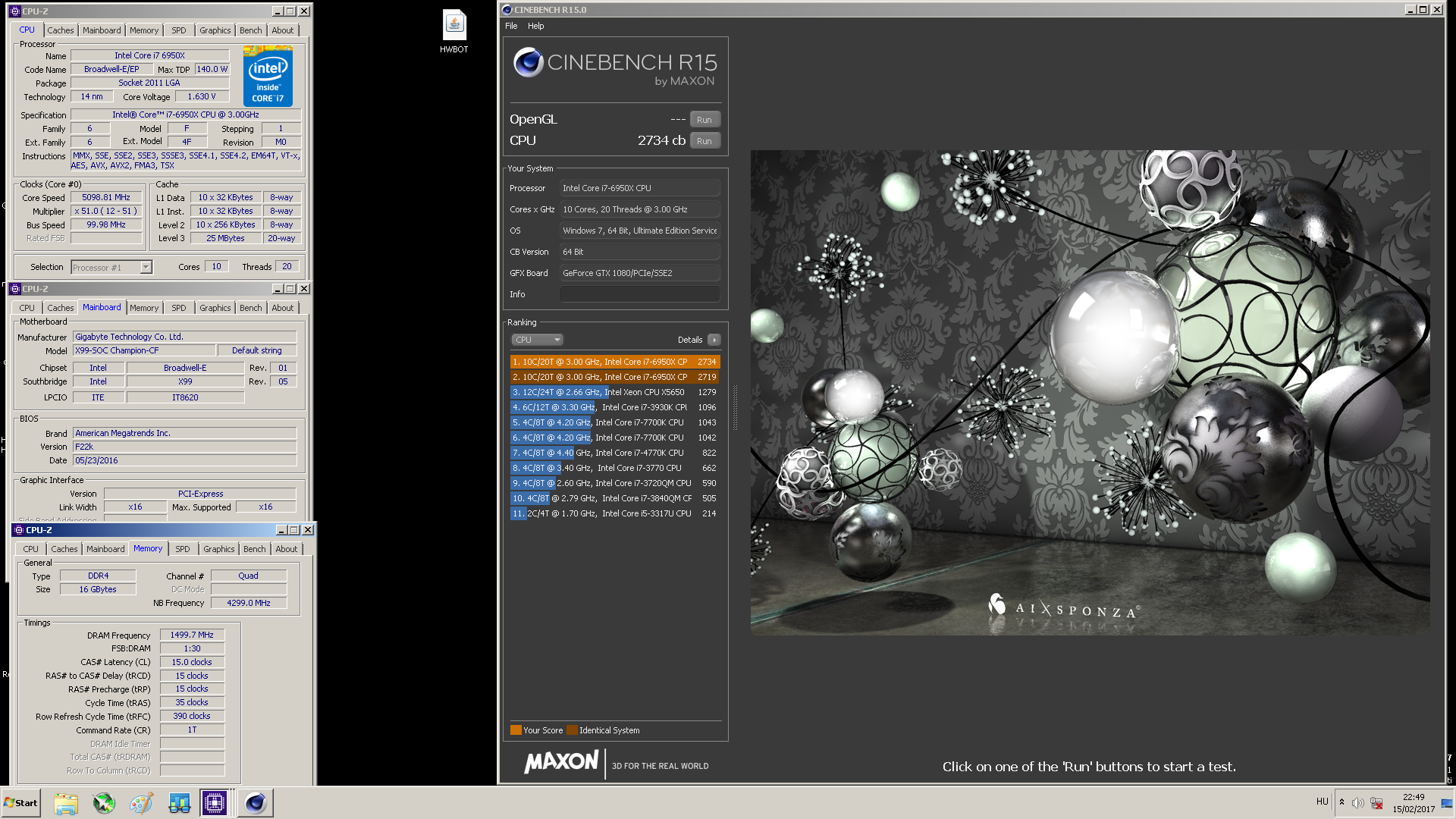Select ranking row 2 with score 2719
This screenshot has width=1456, height=819.
[x=615, y=377]
